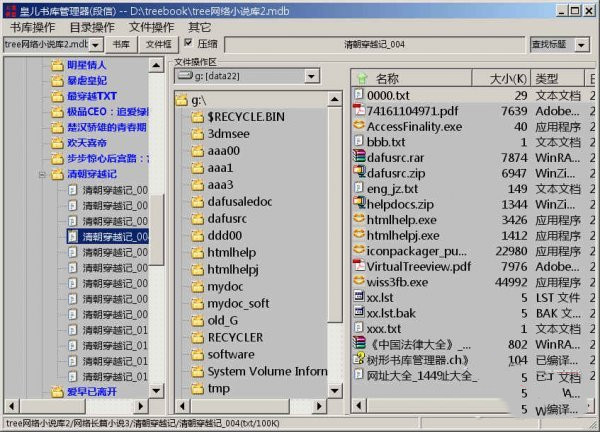Open the 文件操作 menu
The width and height of the screenshot is (600, 432).
[x=152, y=28]
